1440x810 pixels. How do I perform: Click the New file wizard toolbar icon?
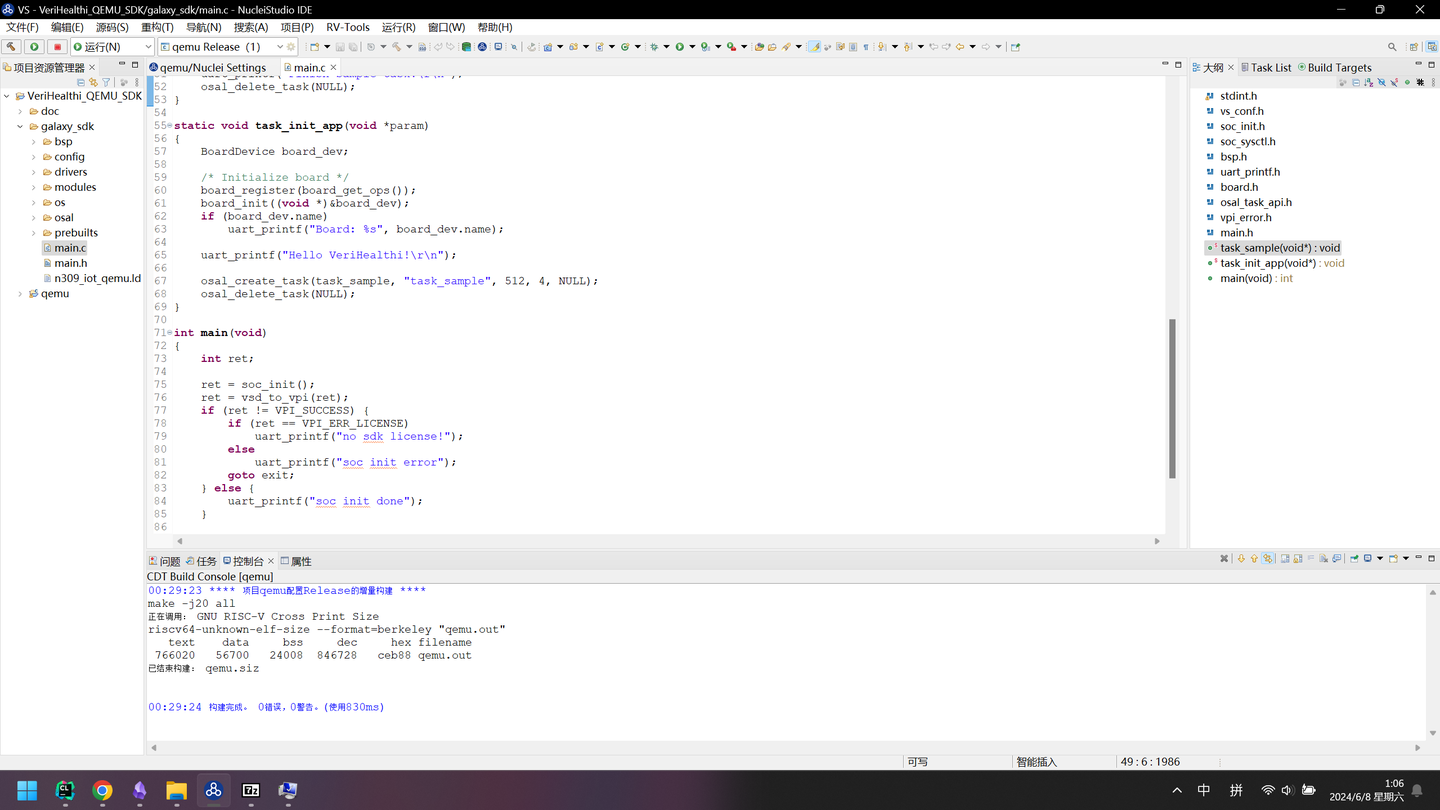314,47
